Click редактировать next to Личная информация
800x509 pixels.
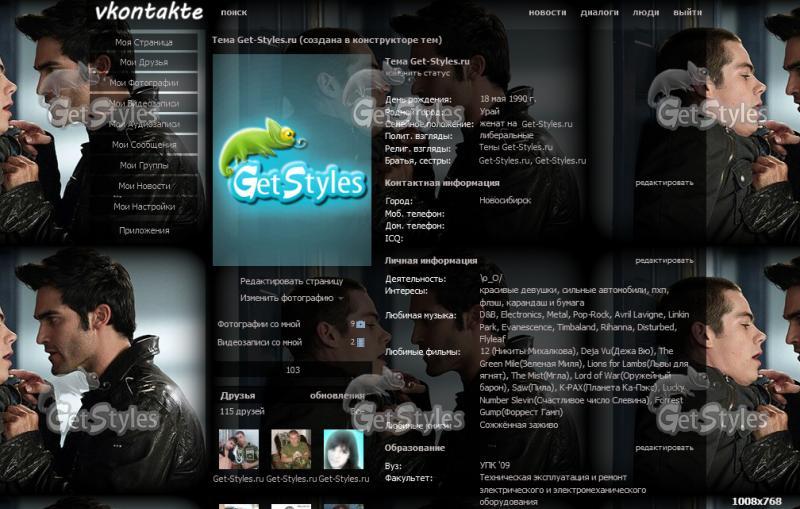664,261
